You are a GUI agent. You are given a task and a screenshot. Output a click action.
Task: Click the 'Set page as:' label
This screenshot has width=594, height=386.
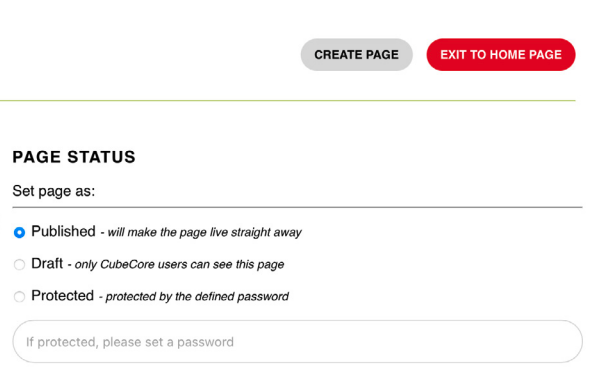(x=53, y=191)
